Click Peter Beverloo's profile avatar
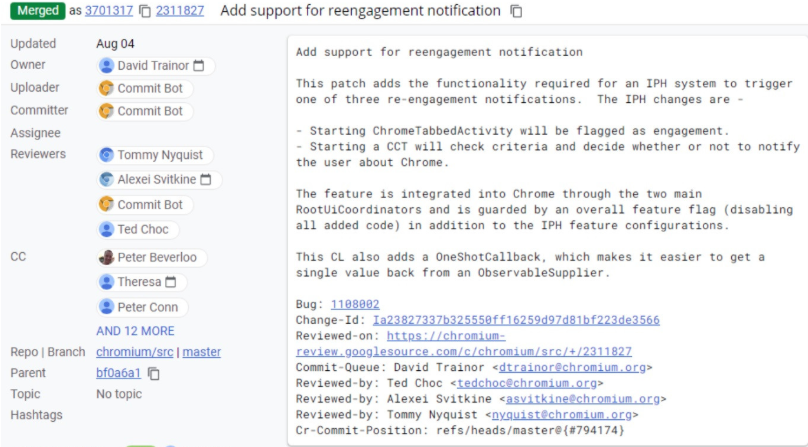Image resolution: width=808 pixels, height=447 pixels. pyautogui.click(x=106, y=257)
